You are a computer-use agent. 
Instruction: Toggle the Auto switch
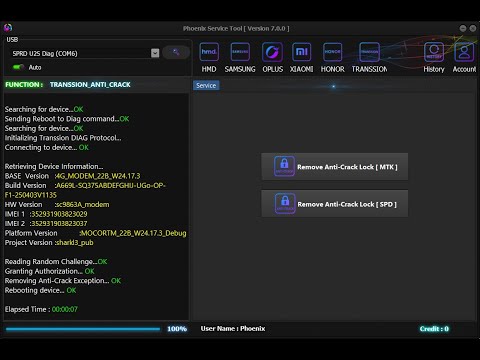pos(18,67)
